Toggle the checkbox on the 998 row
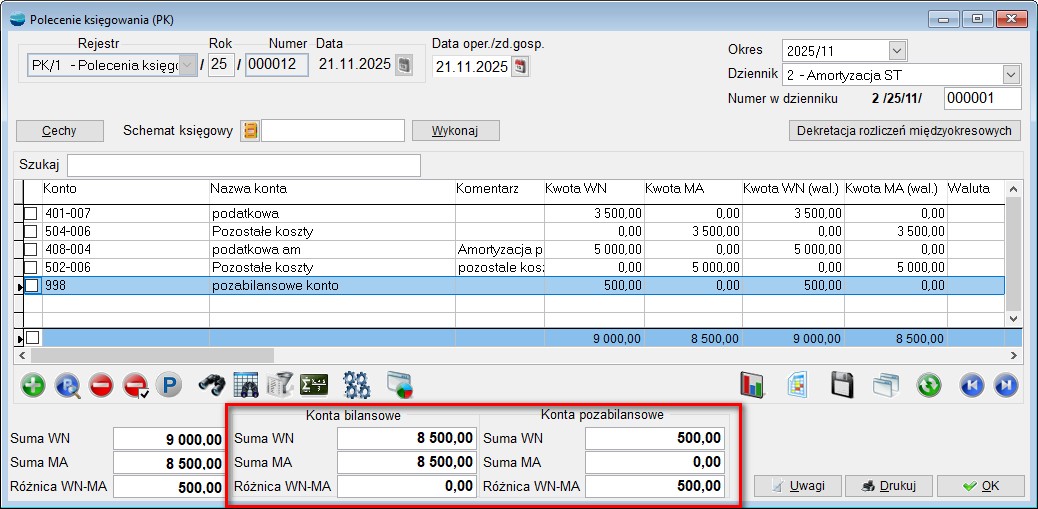Image resolution: width=1038 pixels, height=509 pixels. 31,286
